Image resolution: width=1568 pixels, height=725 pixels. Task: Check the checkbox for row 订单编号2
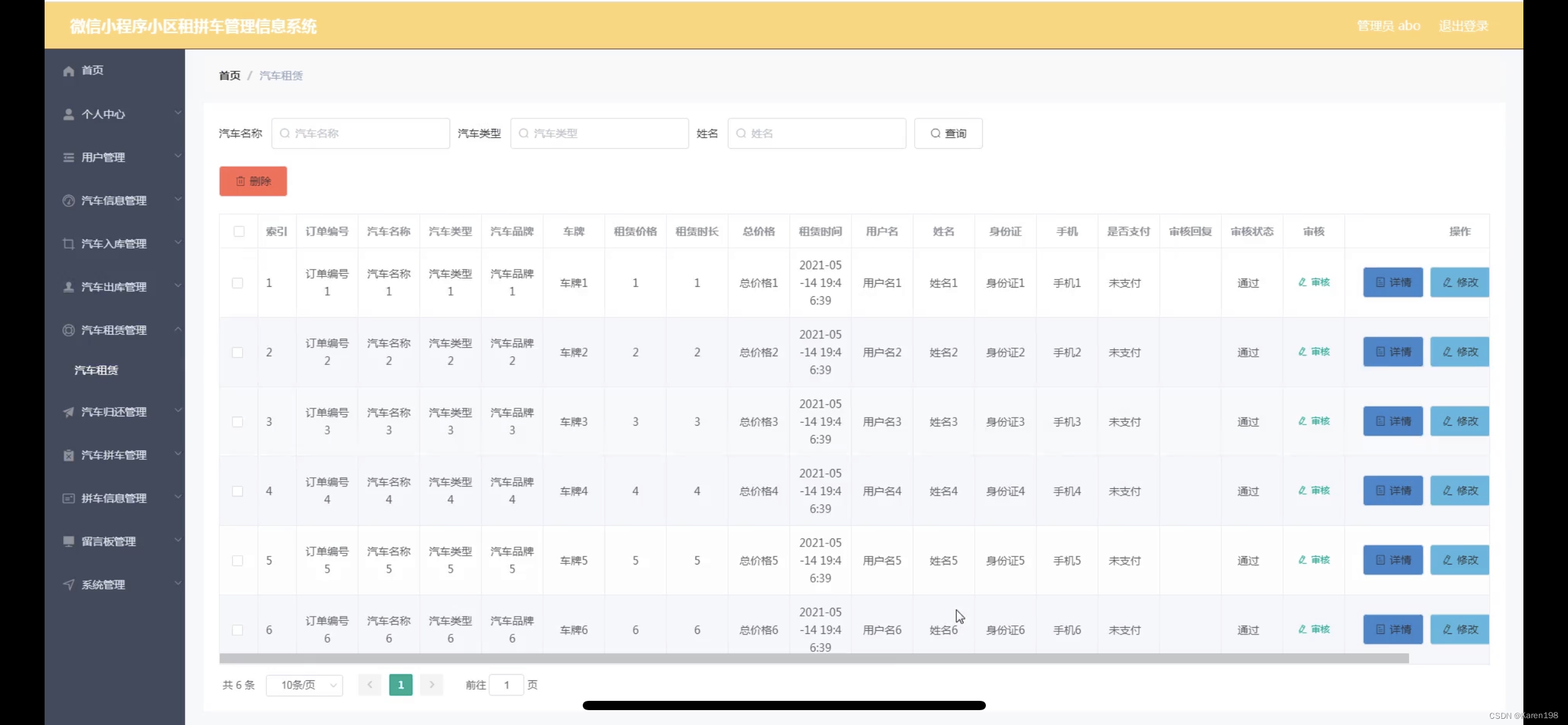(x=238, y=352)
